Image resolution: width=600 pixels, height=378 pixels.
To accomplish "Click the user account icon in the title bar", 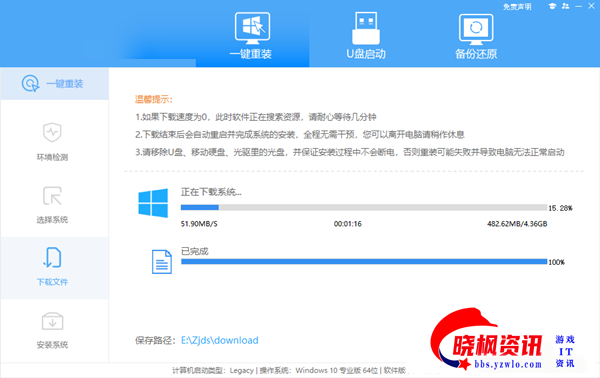I will (x=566, y=6).
